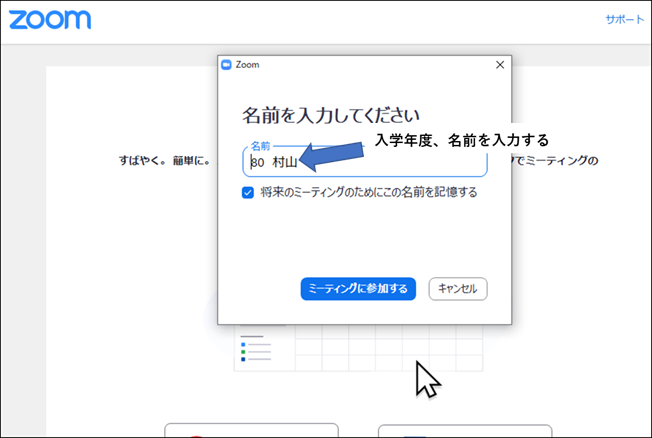Click the 名前を入力してください heading
652x438 pixels.
point(331,115)
